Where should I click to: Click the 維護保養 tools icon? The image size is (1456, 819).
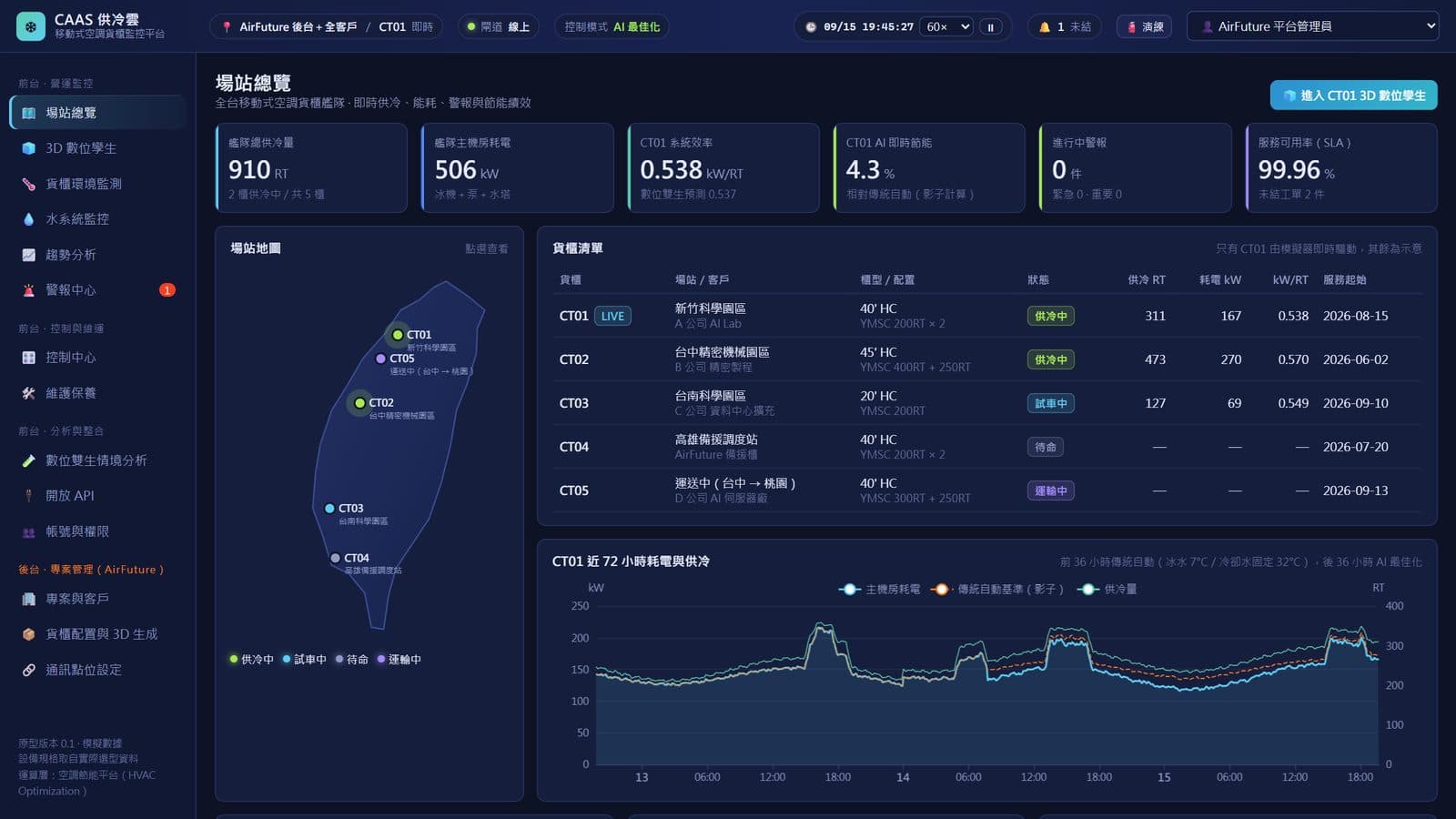pyautogui.click(x=28, y=393)
